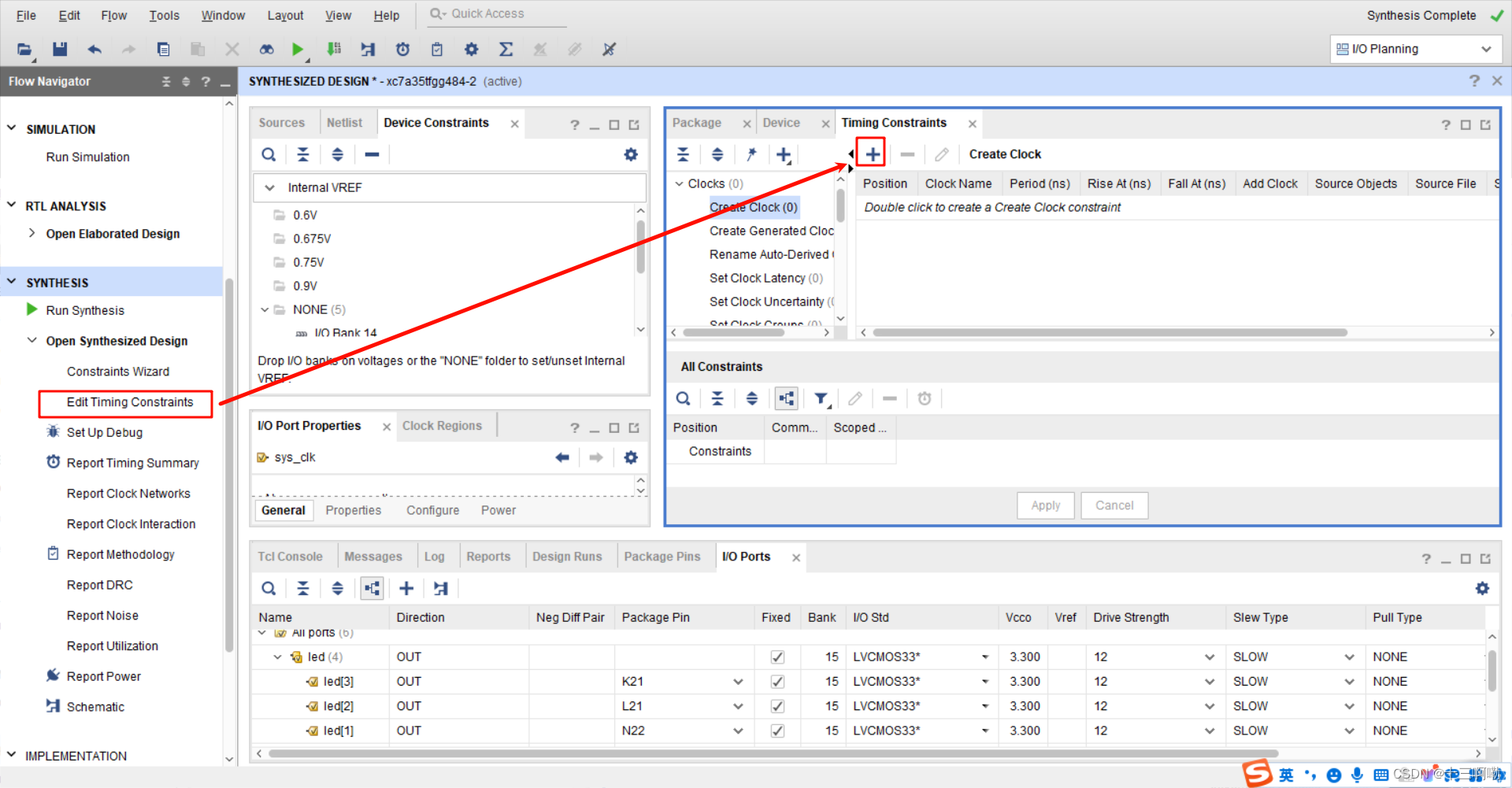Open I/O Std dropdown for led[2]

pyautogui.click(x=984, y=706)
